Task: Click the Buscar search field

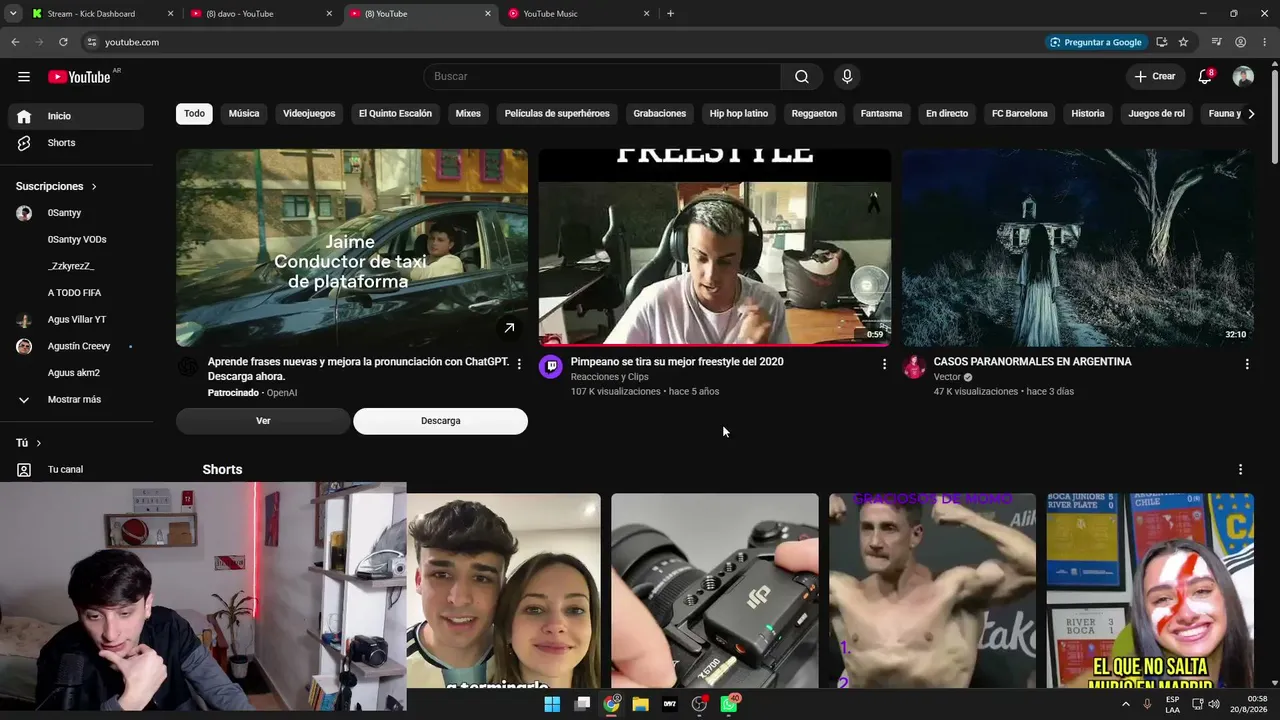Action: tap(602, 77)
